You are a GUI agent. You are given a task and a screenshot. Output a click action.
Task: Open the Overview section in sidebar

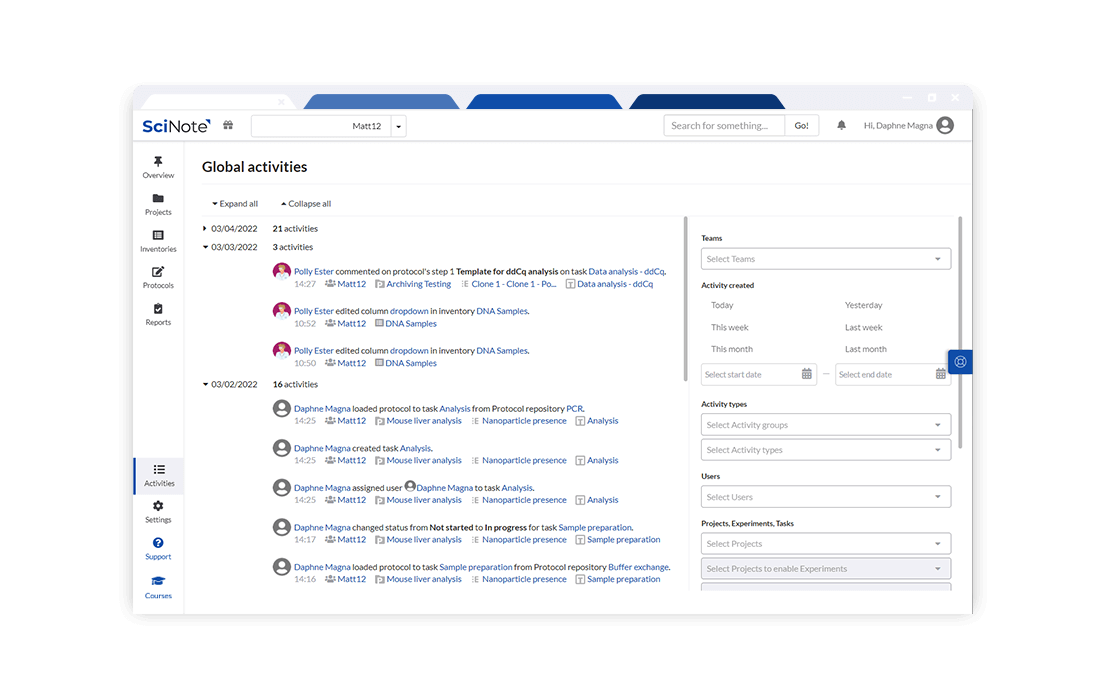click(158, 167)
